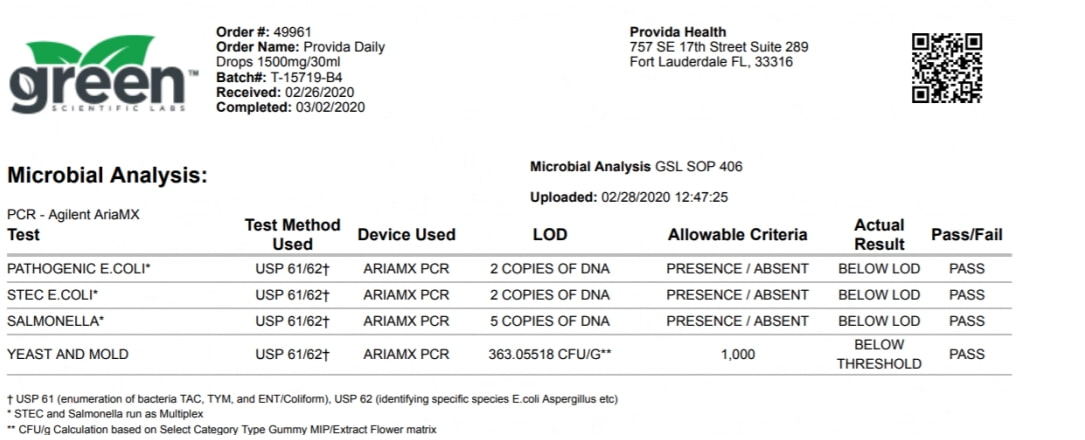Image resolution: width=1085 pixels, height=440 pixels.
Task: Click the Fort Lauderdale FL address line
Action: 711,62
